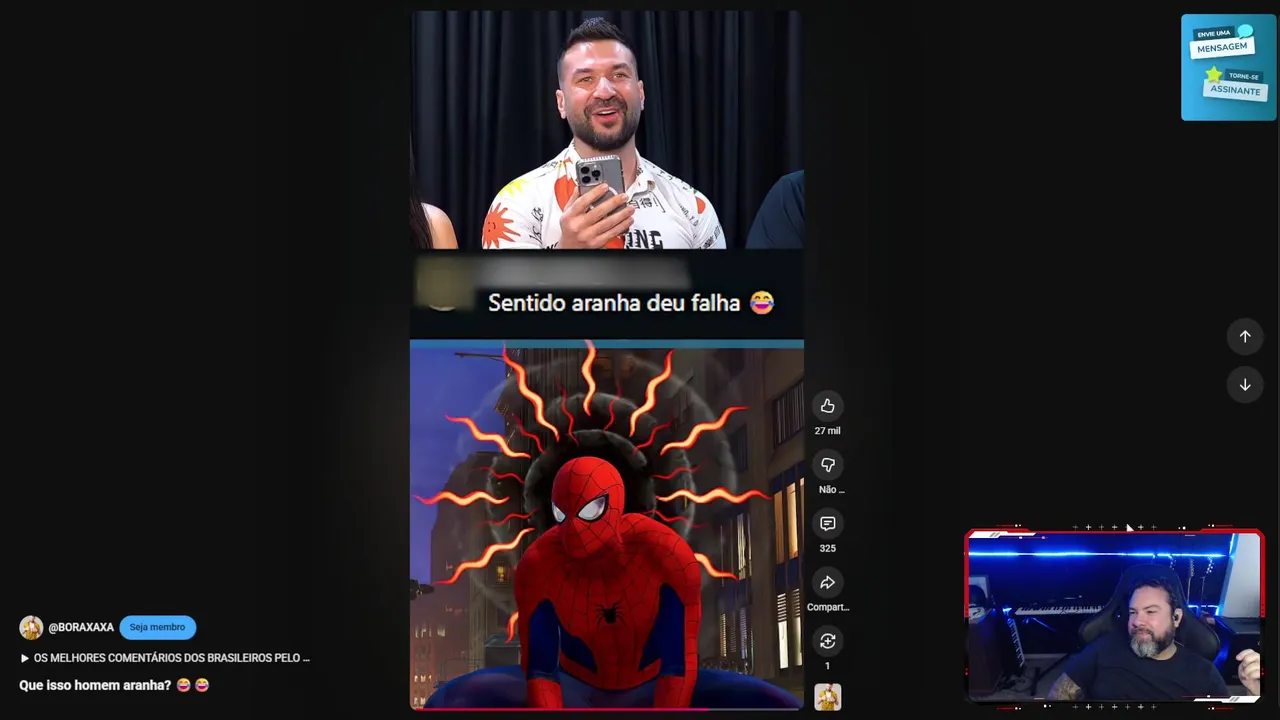Click the Compart... share label
Image resolution: width=1280 pixels, height=720 pixels.
click(827, 607)
